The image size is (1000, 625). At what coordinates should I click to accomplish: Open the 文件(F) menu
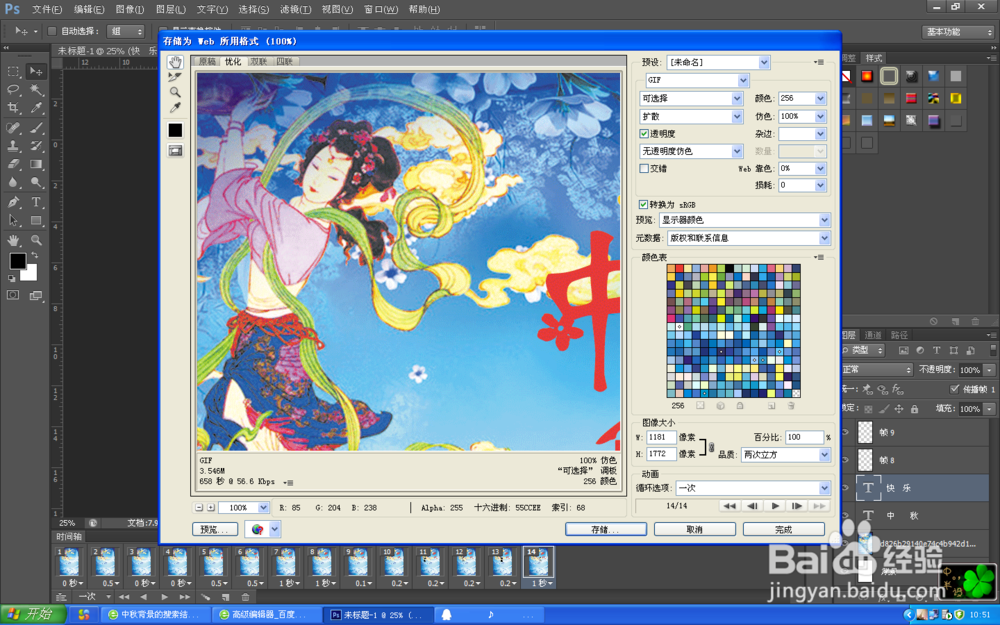[x=47, y=9]
